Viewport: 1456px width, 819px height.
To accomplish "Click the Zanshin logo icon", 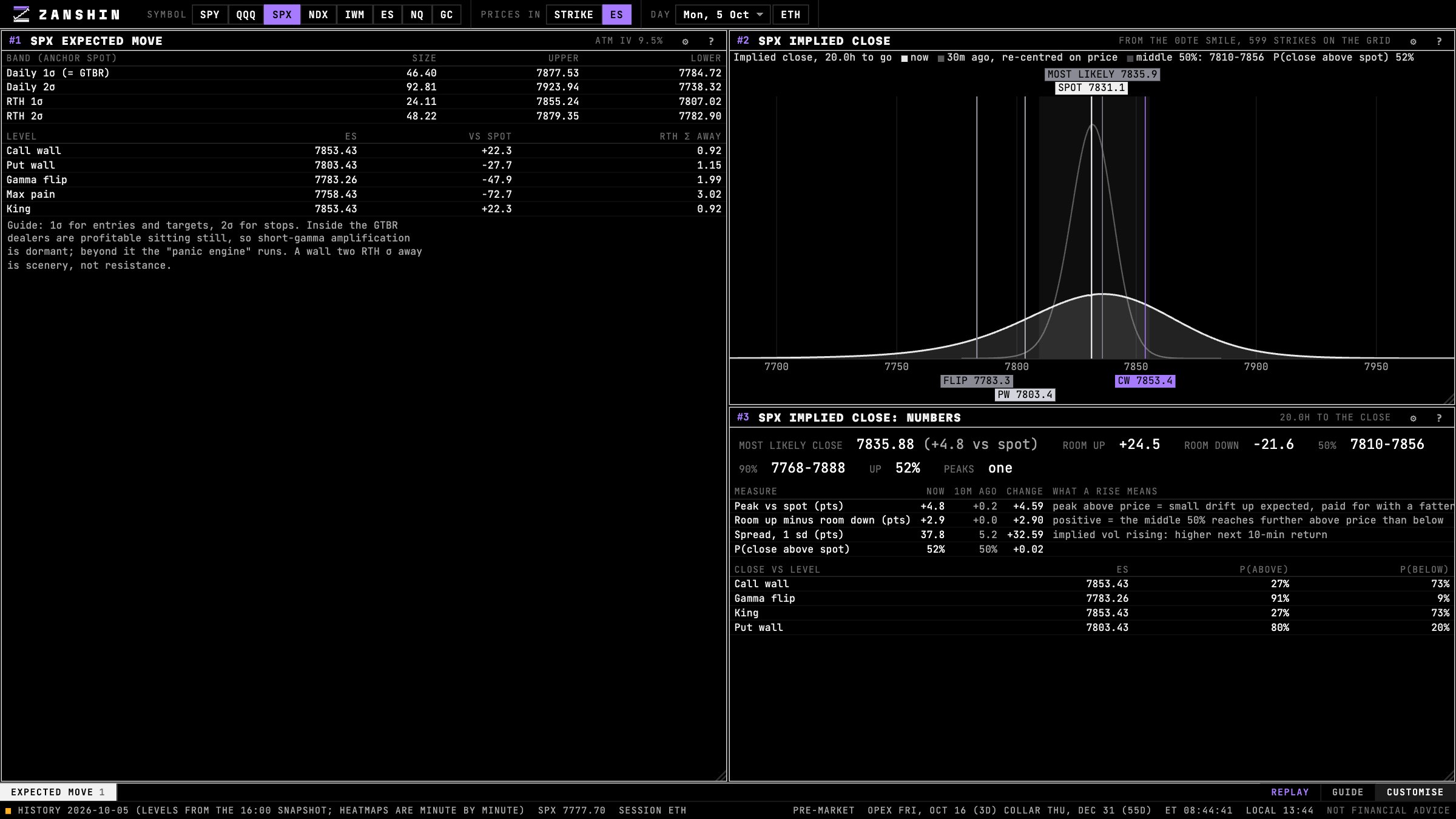I will [x=21, y=14].
